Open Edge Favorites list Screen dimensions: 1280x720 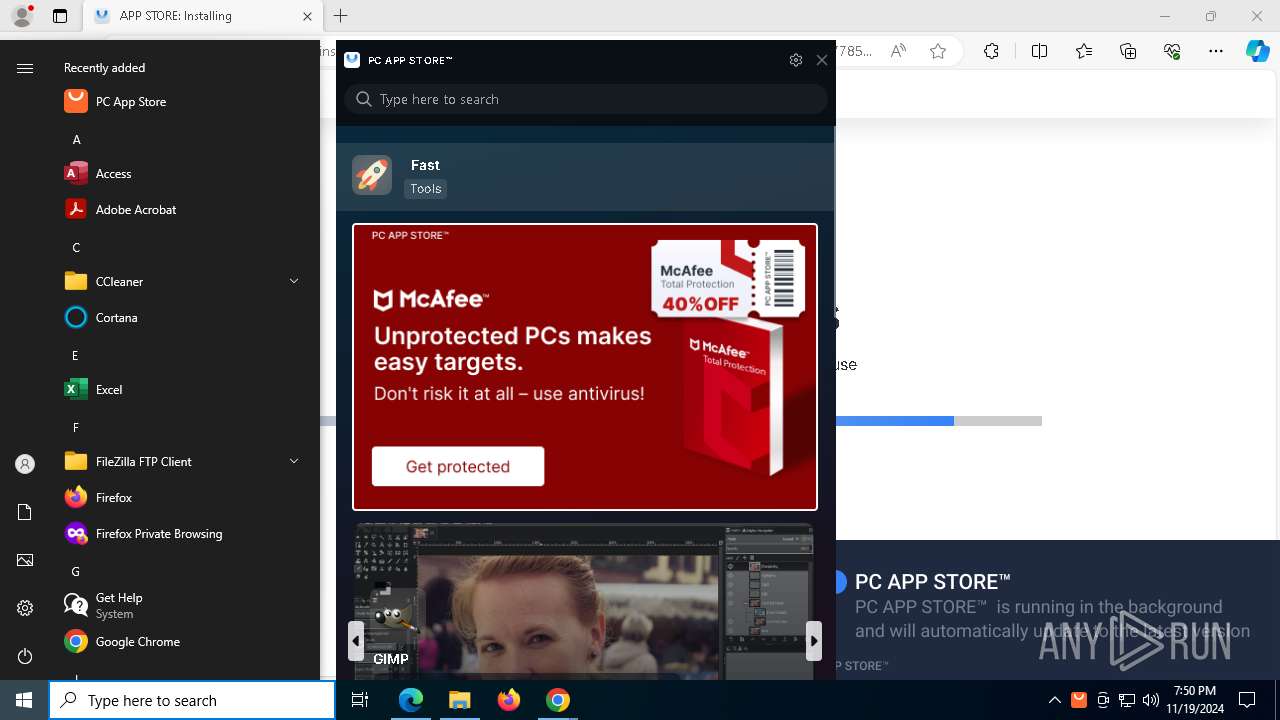(1084, 51)
